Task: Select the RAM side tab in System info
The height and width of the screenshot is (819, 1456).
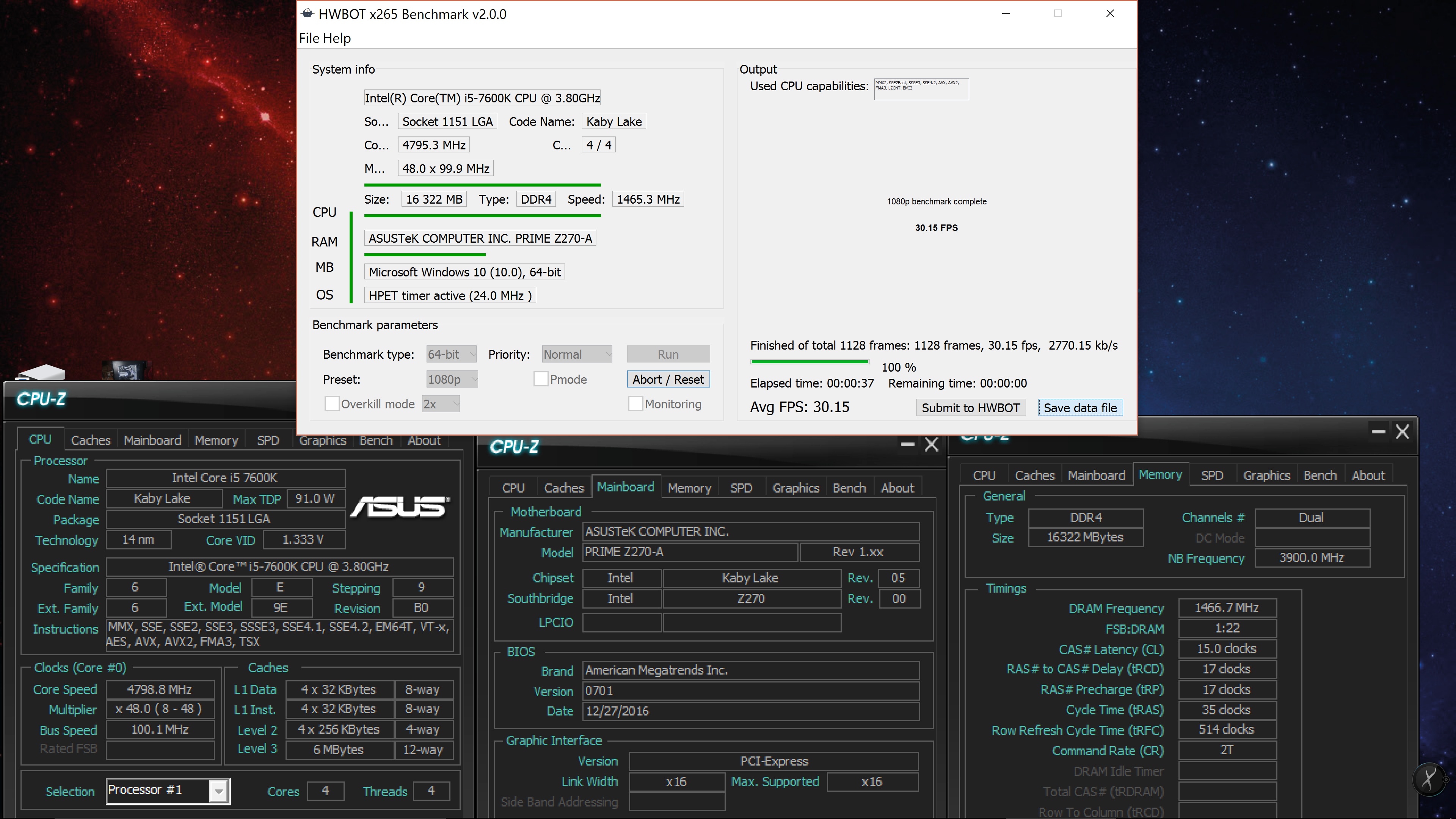Action: pyautogui.click(x=325, y=242)
